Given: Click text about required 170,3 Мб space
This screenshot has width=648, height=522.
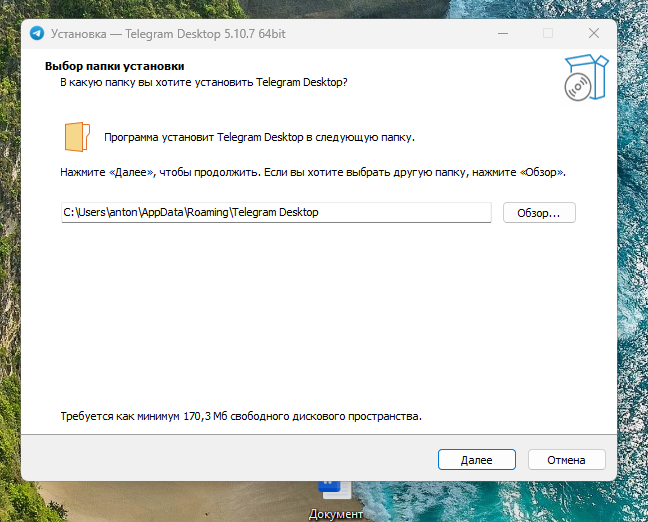Looking at the screenshot, I should [241, 416].
